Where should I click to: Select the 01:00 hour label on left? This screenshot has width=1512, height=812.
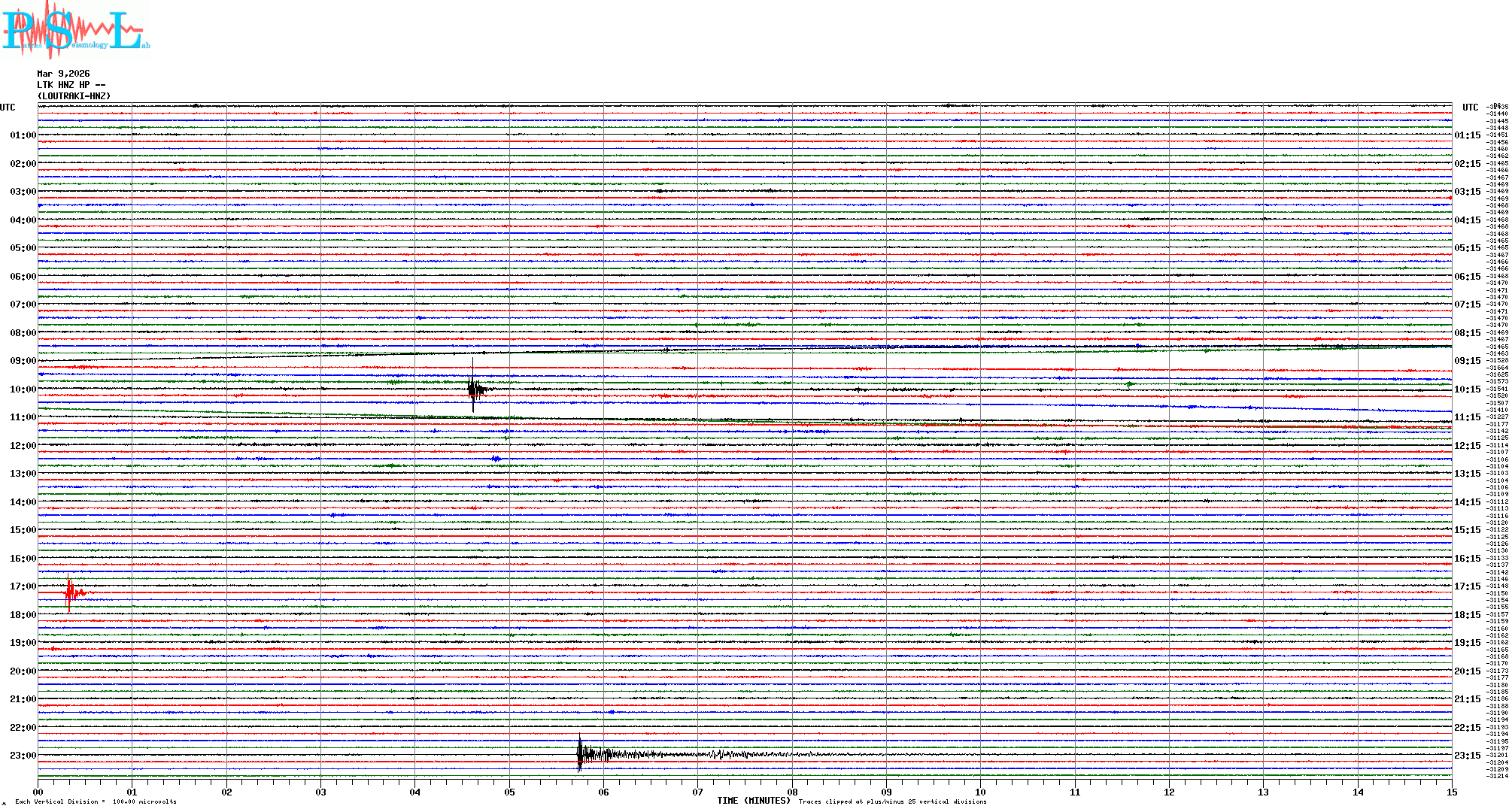pyautogui.click(x=23, y=135)
